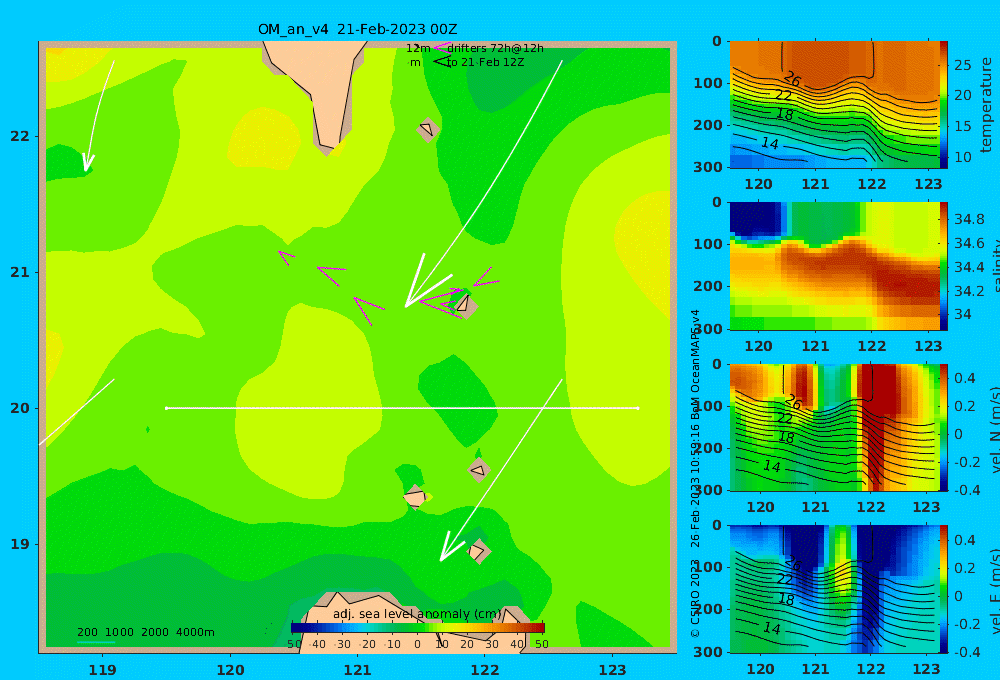Click longitude label 122 under the main map
This screenshot has height=680, width=1000.
485,670
